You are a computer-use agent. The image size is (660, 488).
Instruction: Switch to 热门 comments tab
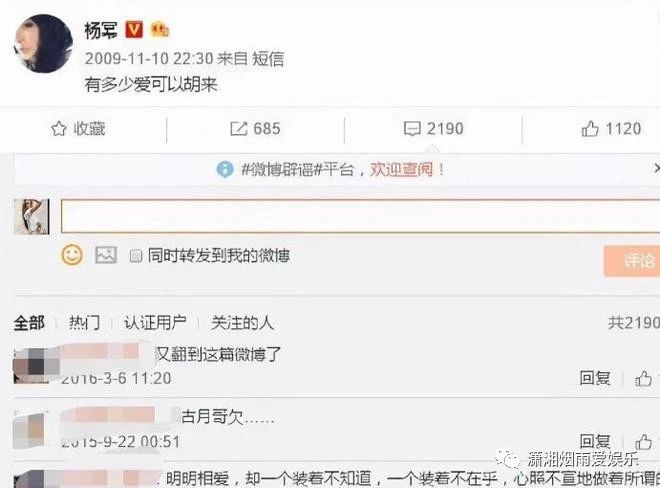84,323
